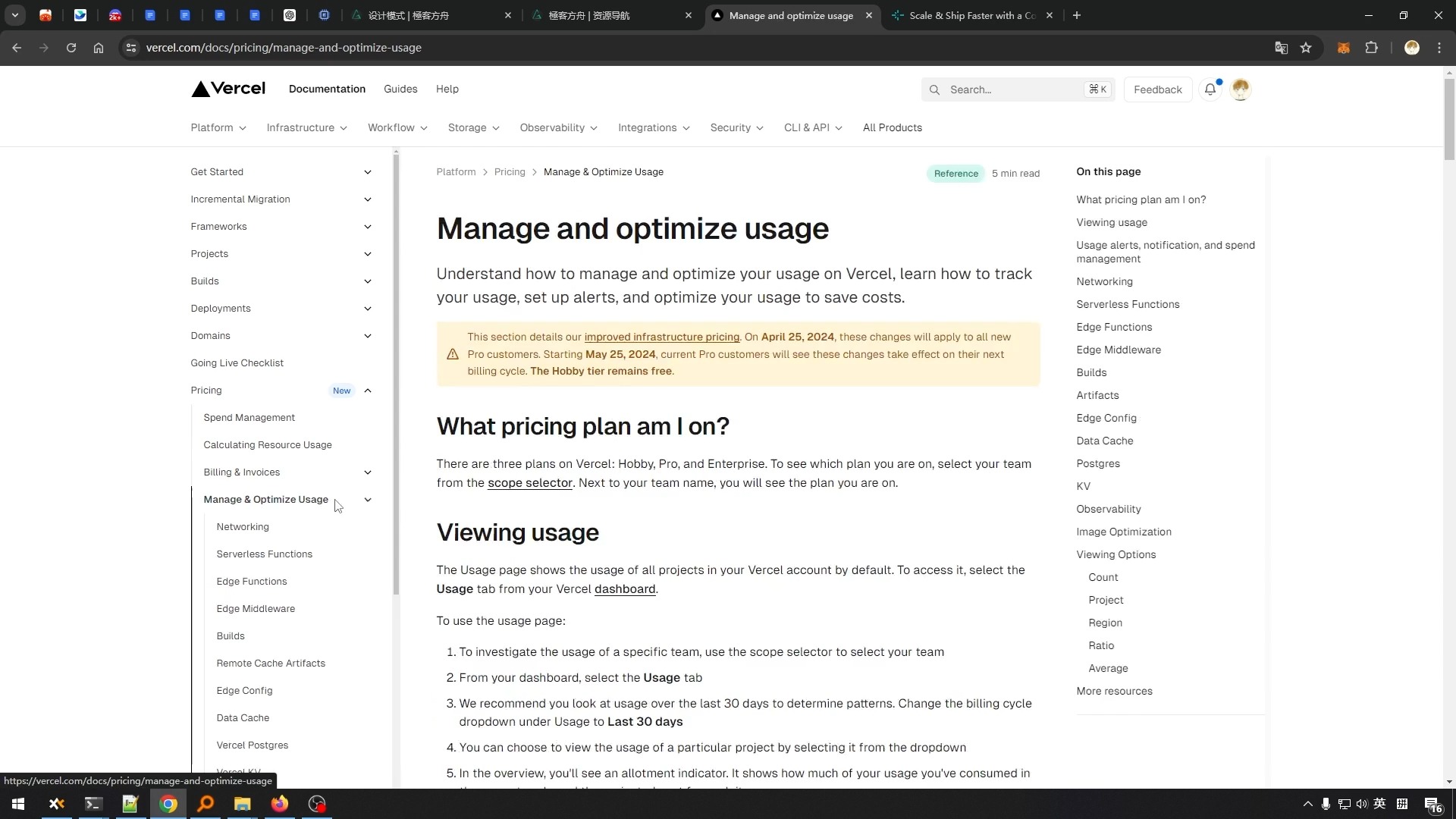Image resolution: width=1456 pixels, height=819 pixels.
Task: View site information icon in address bar
Action: (131, 48)
